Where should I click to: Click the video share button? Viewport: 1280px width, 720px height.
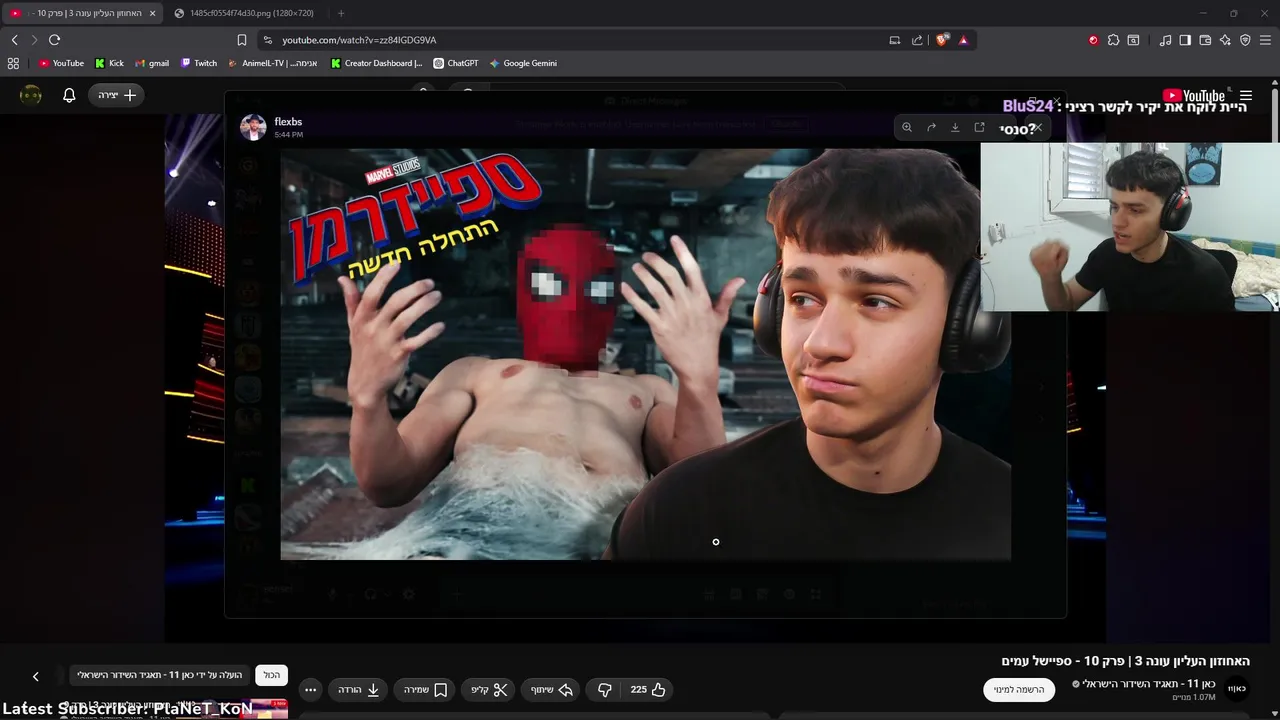pos(551,690)
